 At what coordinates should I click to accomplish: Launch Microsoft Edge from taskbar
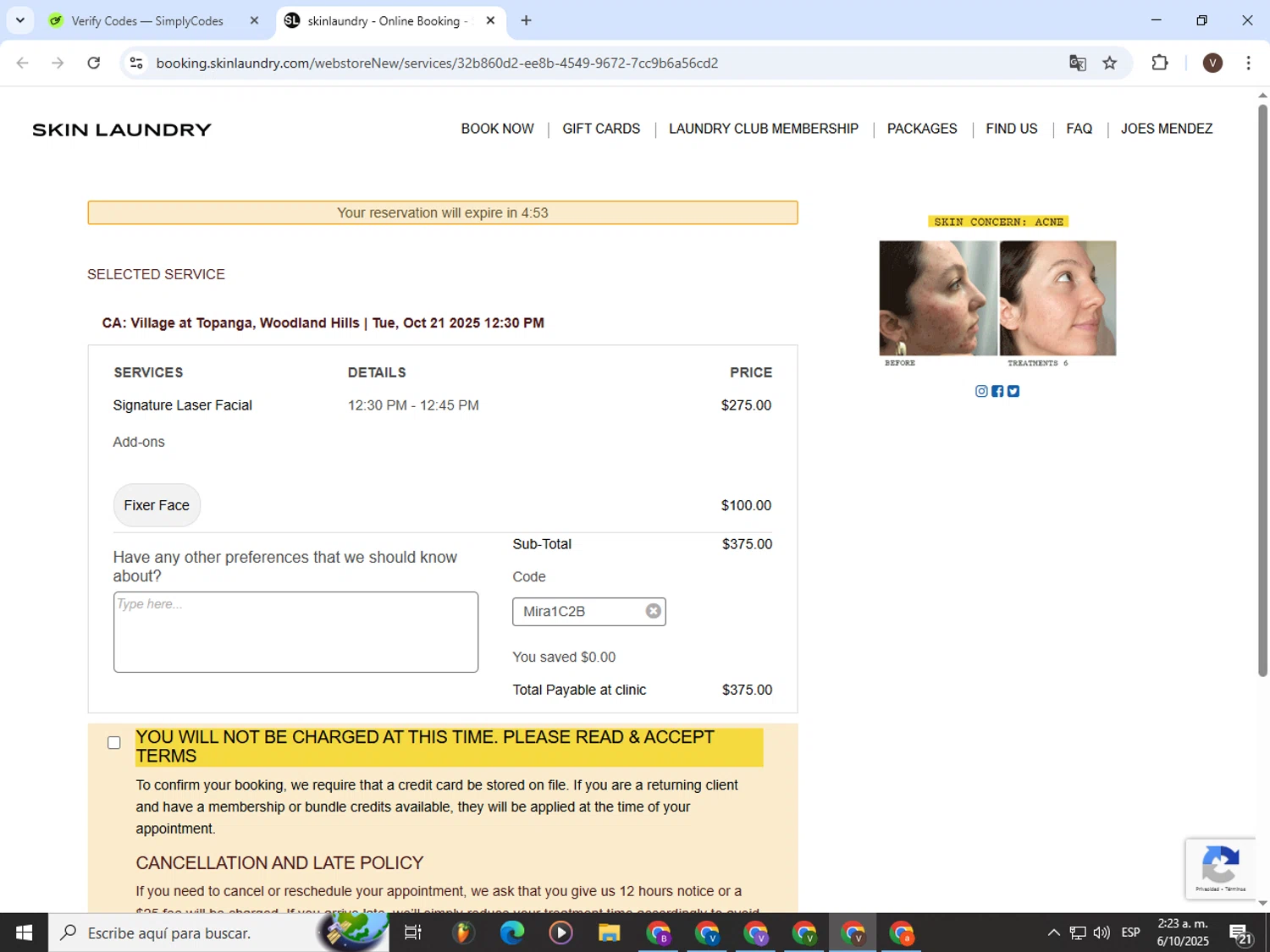click(x=511, y=933)
